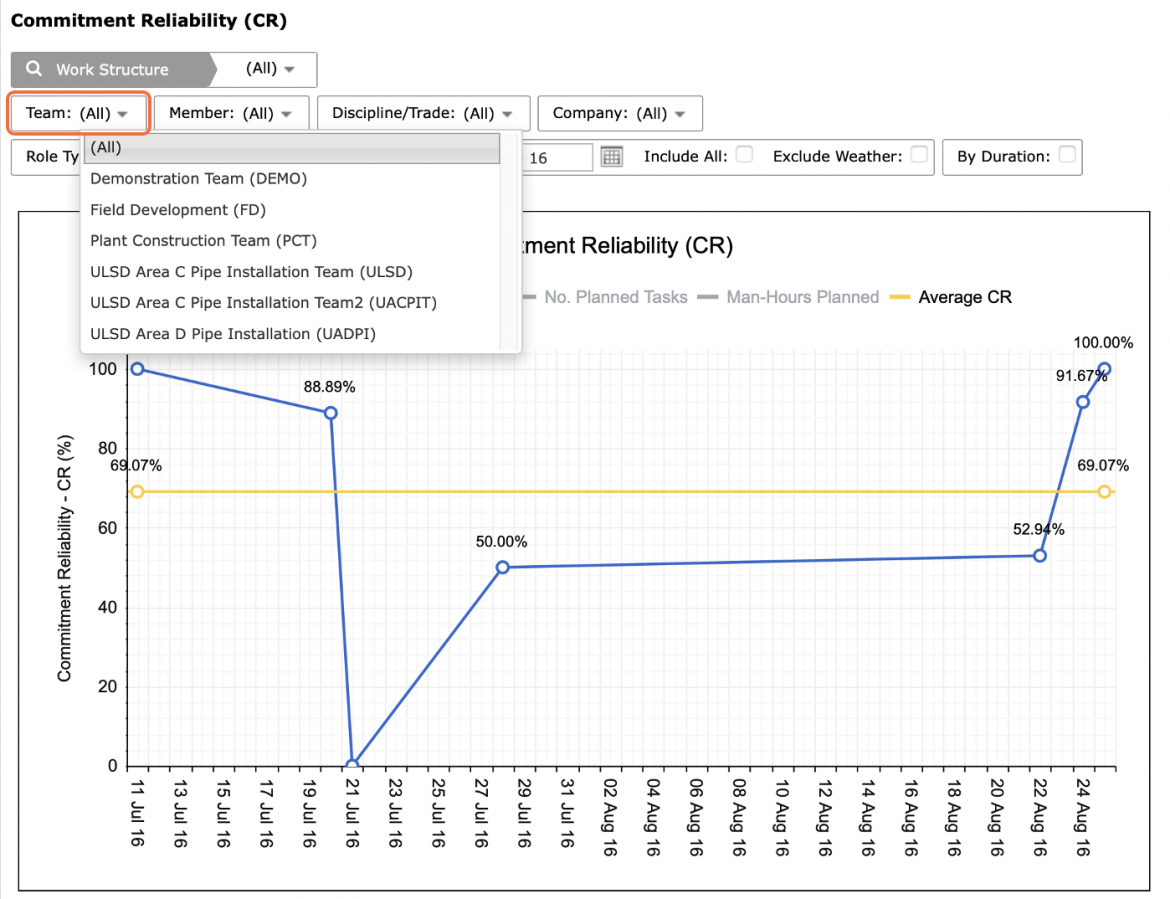Tick the By Duration checkbox
The width and height of the screenshot is (1170, 899).
click(1067, 154)
